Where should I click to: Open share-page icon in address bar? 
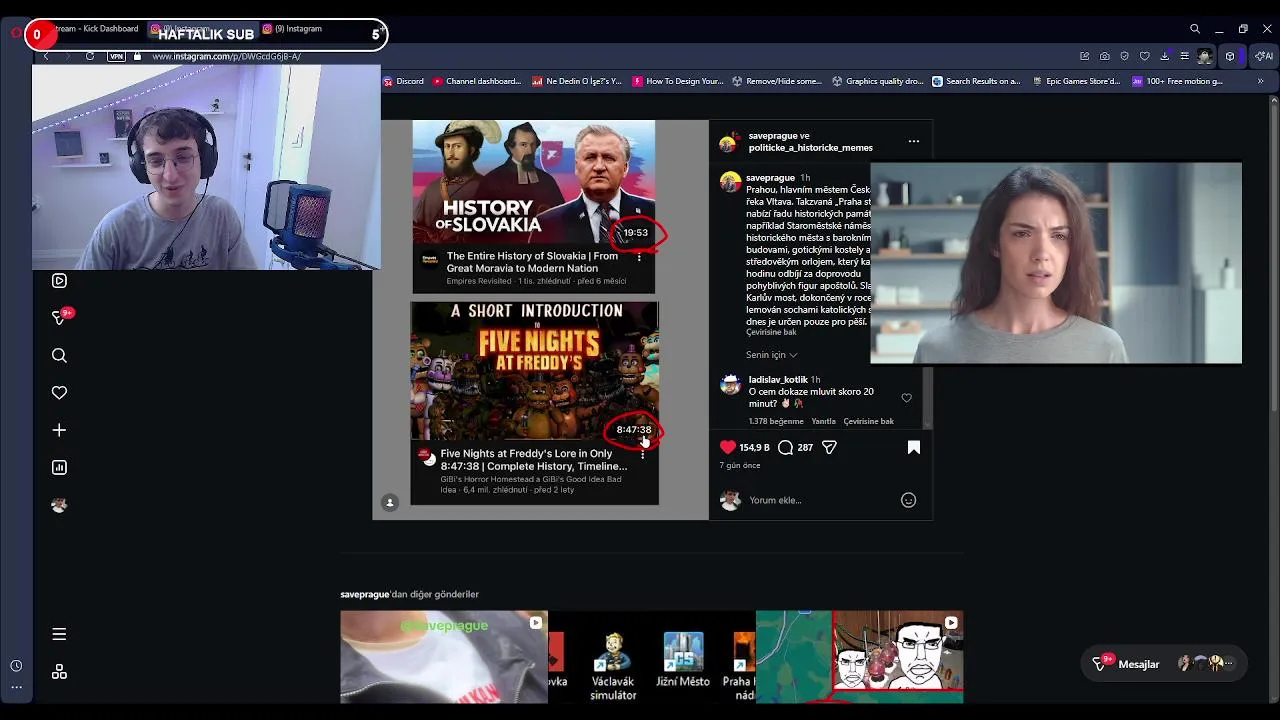1084,56
